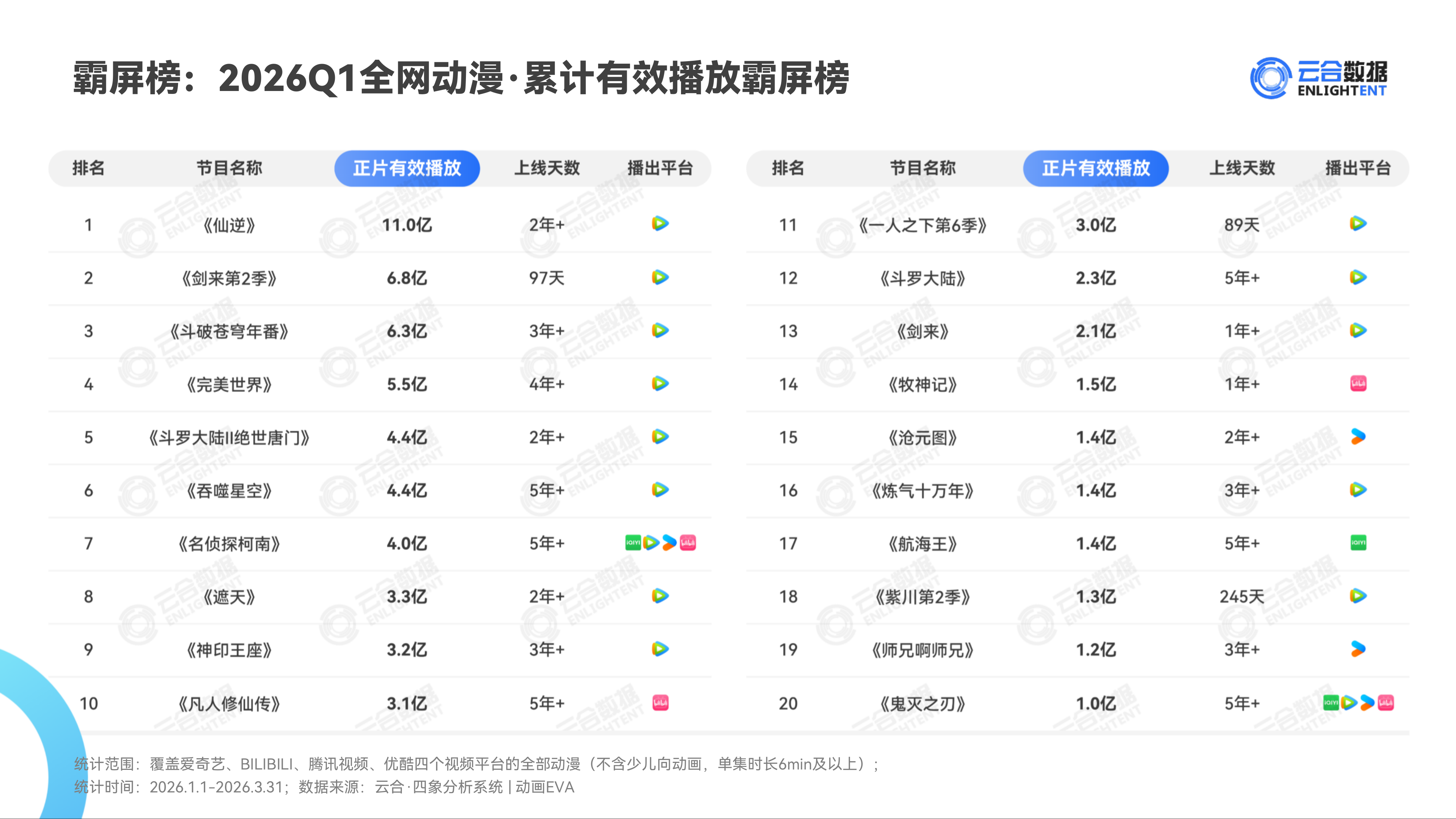Click right table 排名 header
The image size is (1456, 819).
click(x=788, y=168)
